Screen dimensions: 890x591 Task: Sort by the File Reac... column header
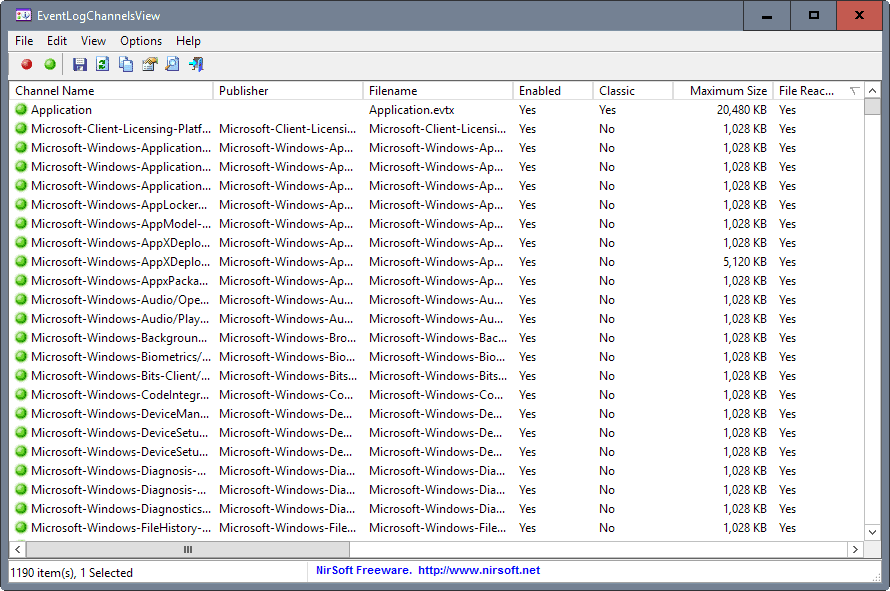tap(818, 91)
